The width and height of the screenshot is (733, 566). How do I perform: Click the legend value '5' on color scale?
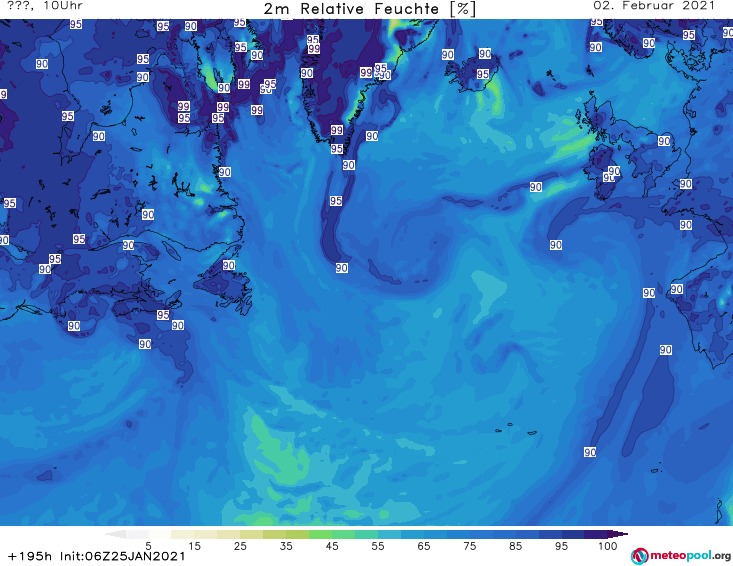[148, 545]
